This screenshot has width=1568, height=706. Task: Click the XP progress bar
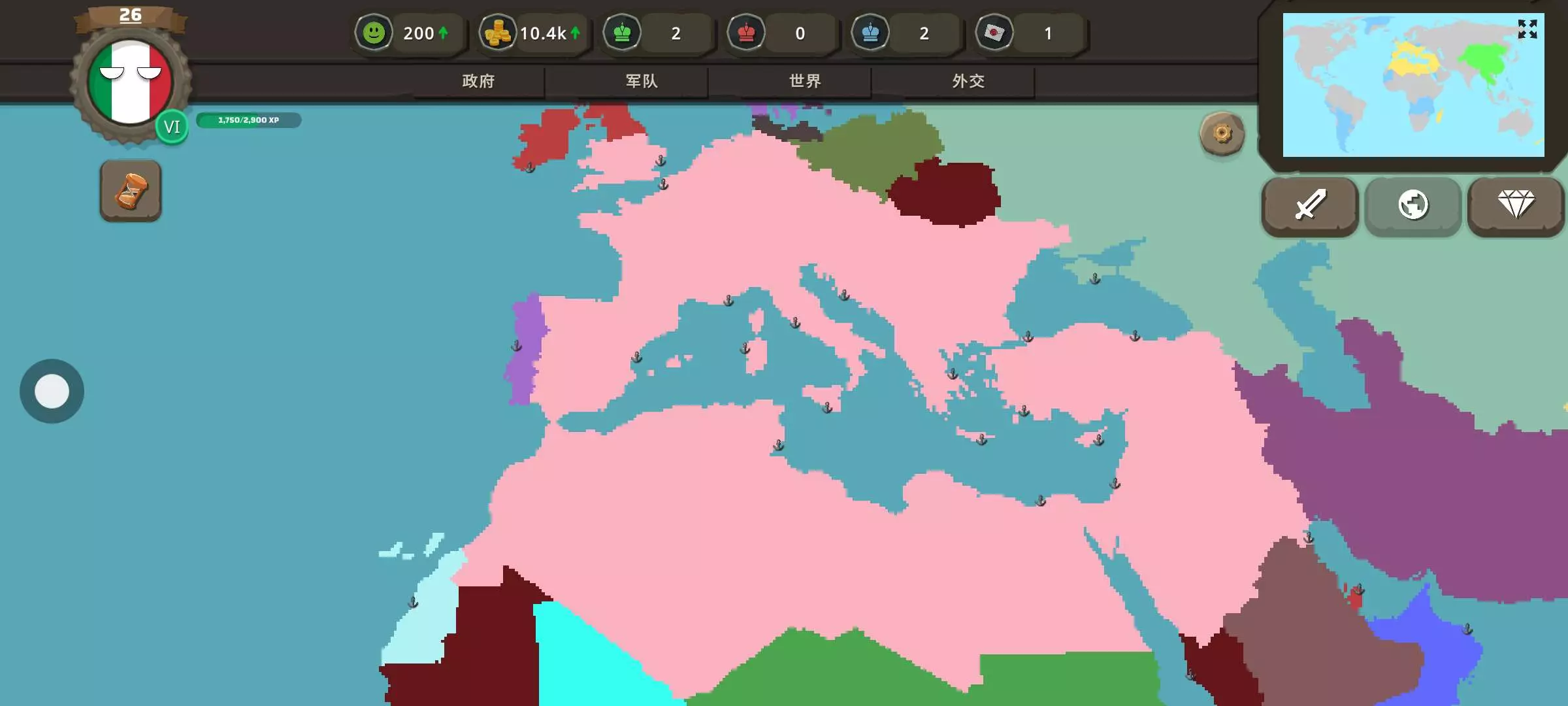248,120
